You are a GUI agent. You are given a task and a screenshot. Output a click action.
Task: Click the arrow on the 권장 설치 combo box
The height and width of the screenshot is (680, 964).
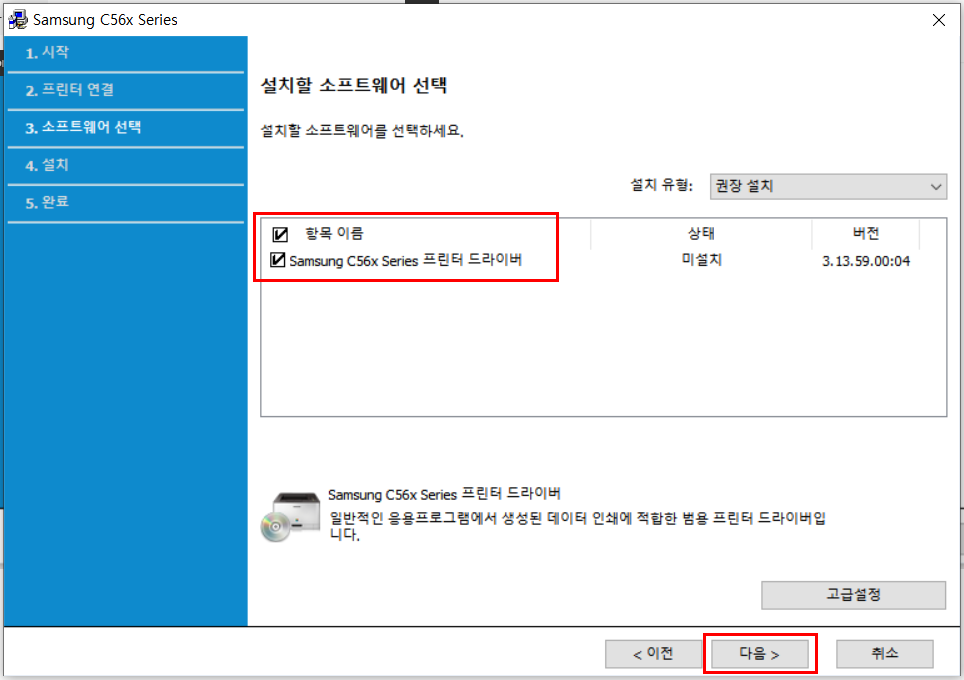(936, 186)
